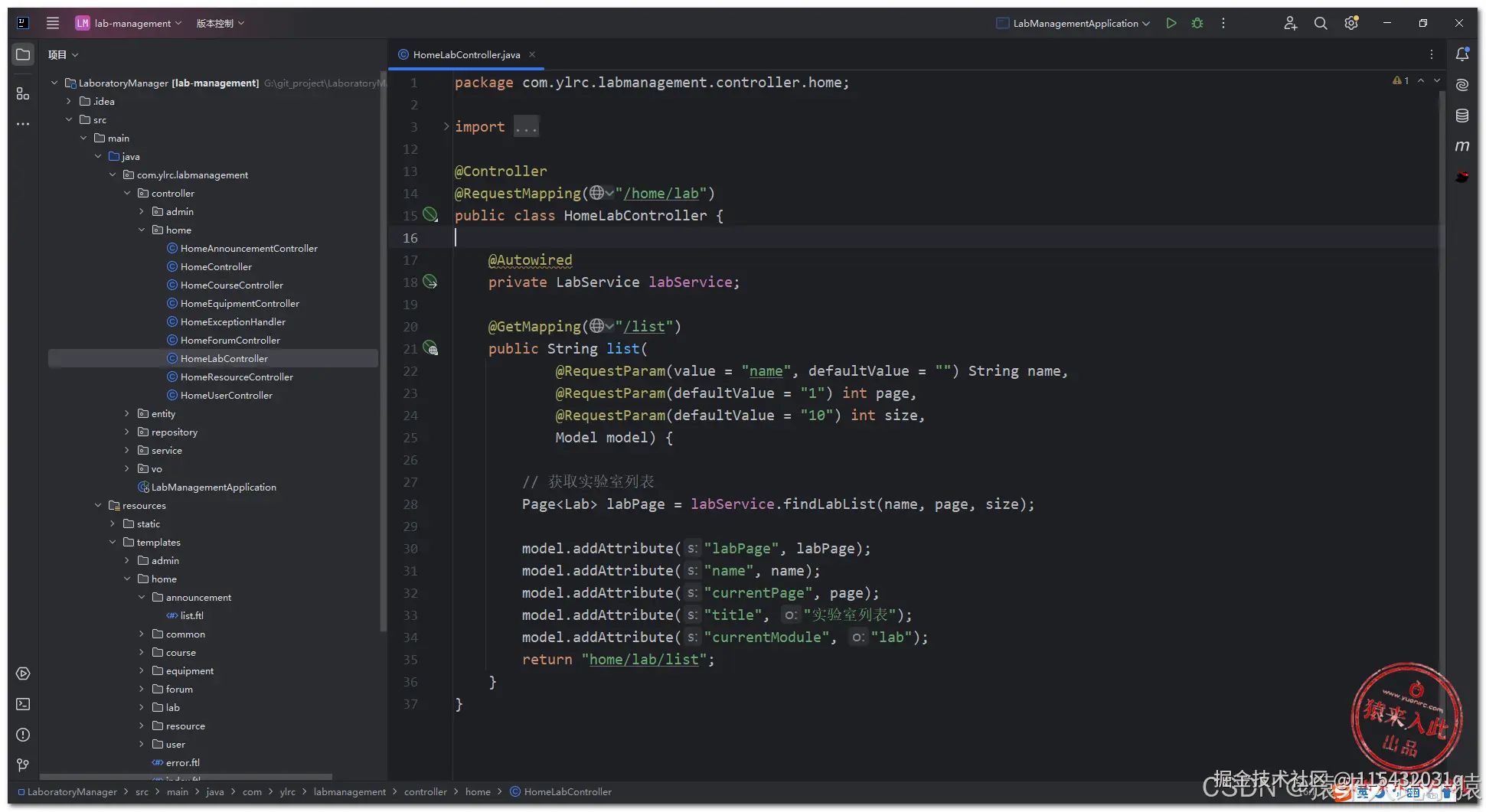Collapse the announcement folder
1486x812 pixels.
(142, 597)
